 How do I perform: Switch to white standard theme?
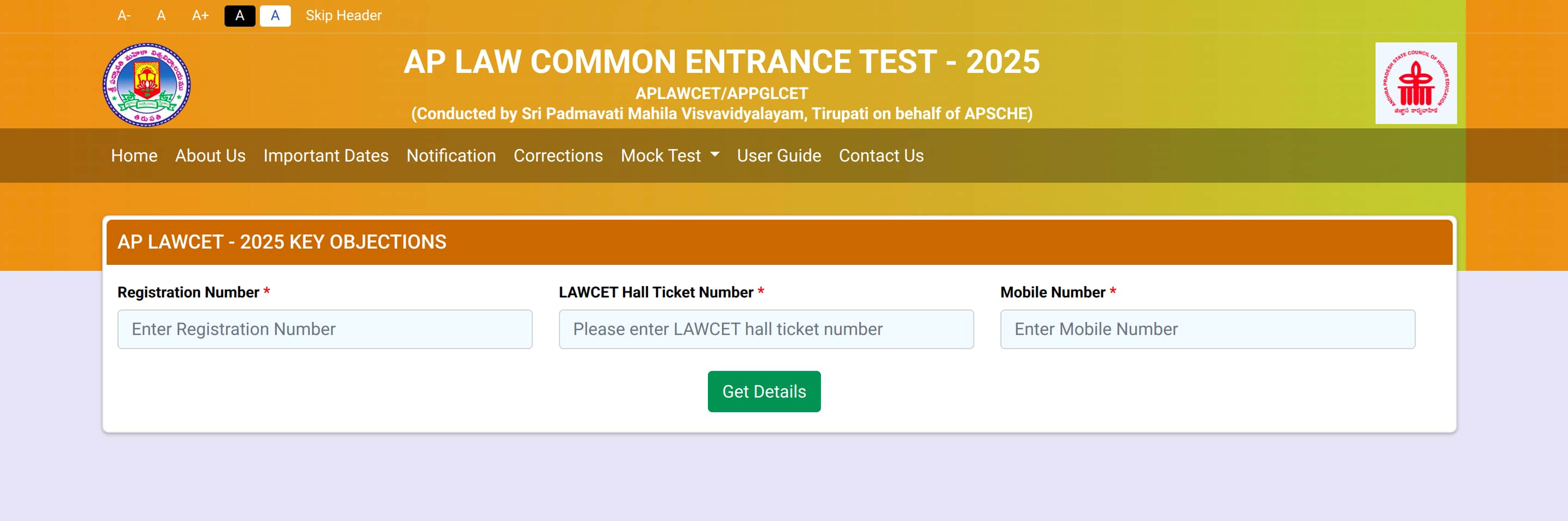click(275, 16)
